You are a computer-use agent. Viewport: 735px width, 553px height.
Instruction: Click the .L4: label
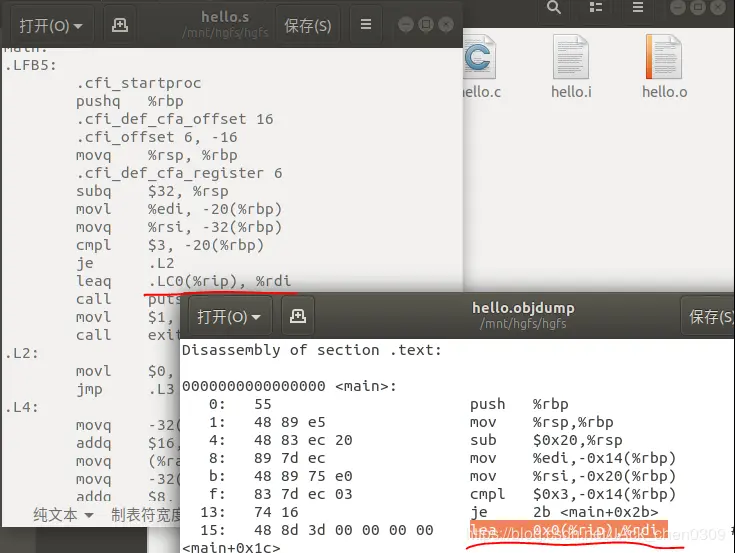point(22,407)
